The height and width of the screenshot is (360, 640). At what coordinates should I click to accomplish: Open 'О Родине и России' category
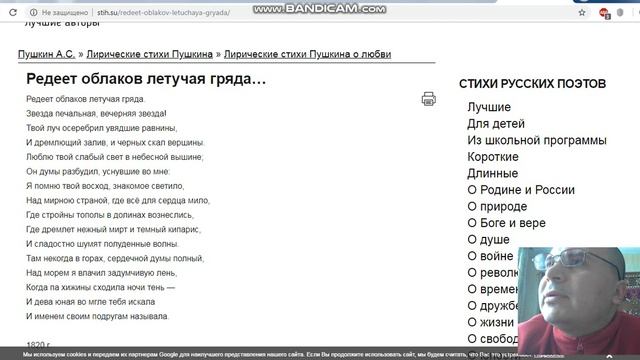(x=521, y=190)
